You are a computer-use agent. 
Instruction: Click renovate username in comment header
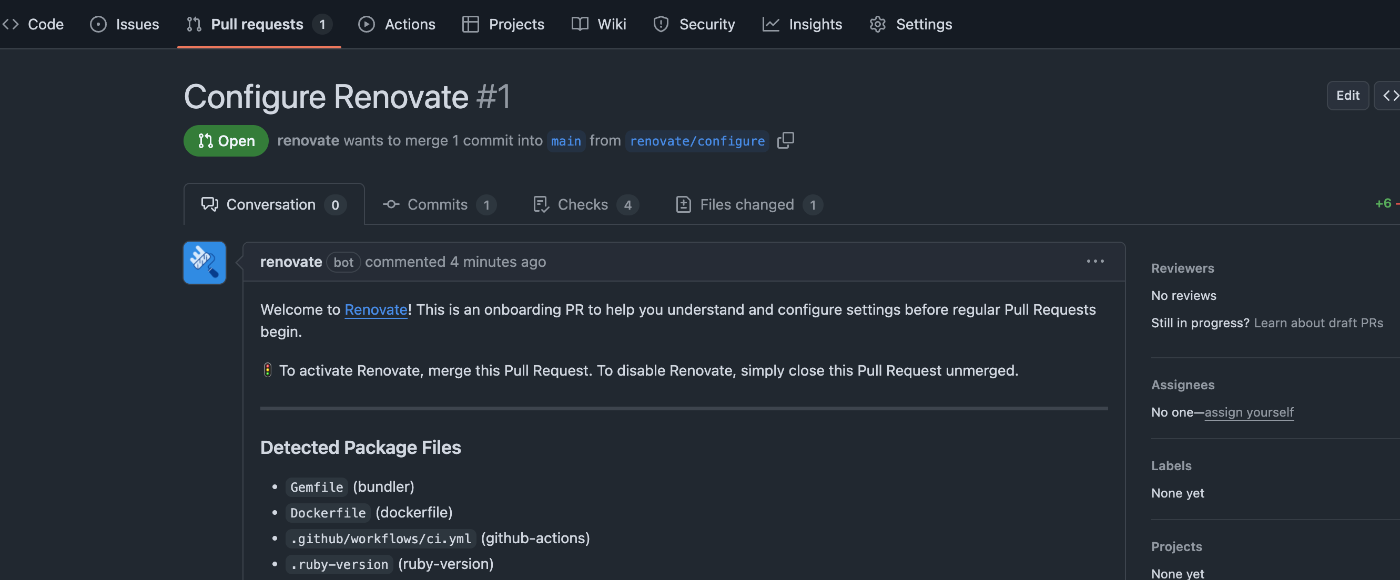point(291,262)
